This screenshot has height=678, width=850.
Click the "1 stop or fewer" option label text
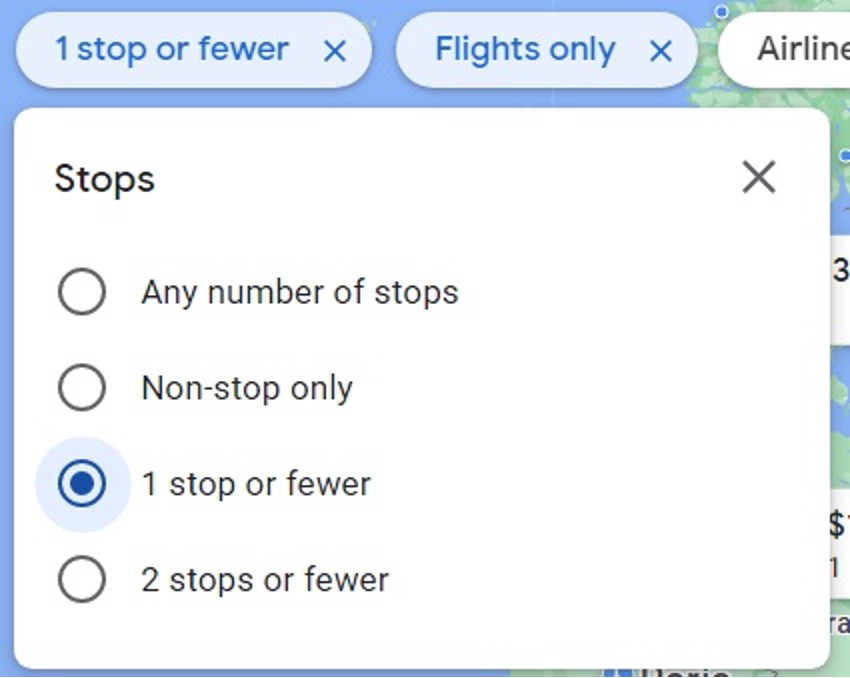tap(256, 484)
